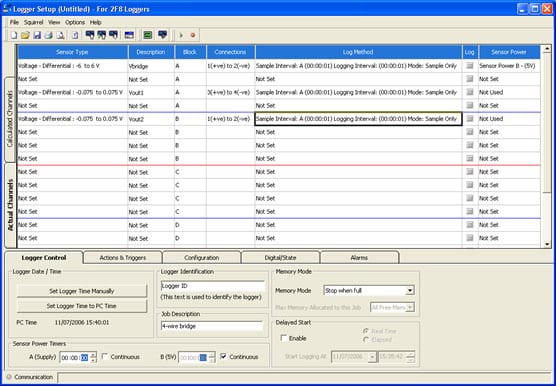Toggle Log checkbox for Vbridge row
556x386 pixels.
(470, 66)
